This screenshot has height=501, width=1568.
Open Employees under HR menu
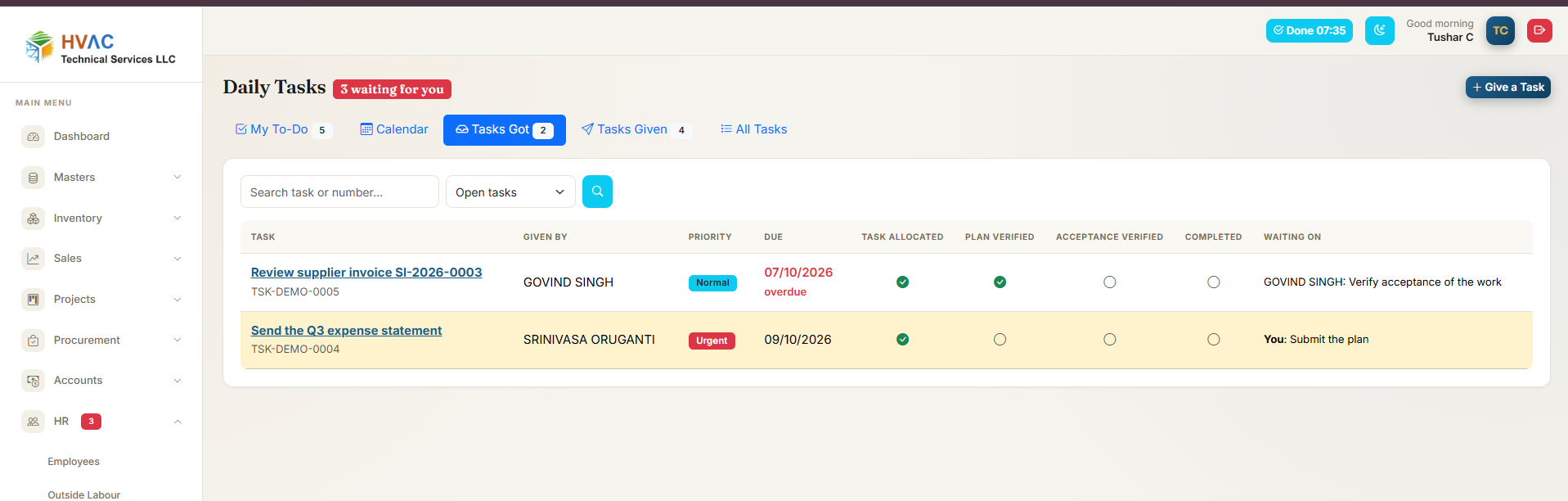click(74, 462)
